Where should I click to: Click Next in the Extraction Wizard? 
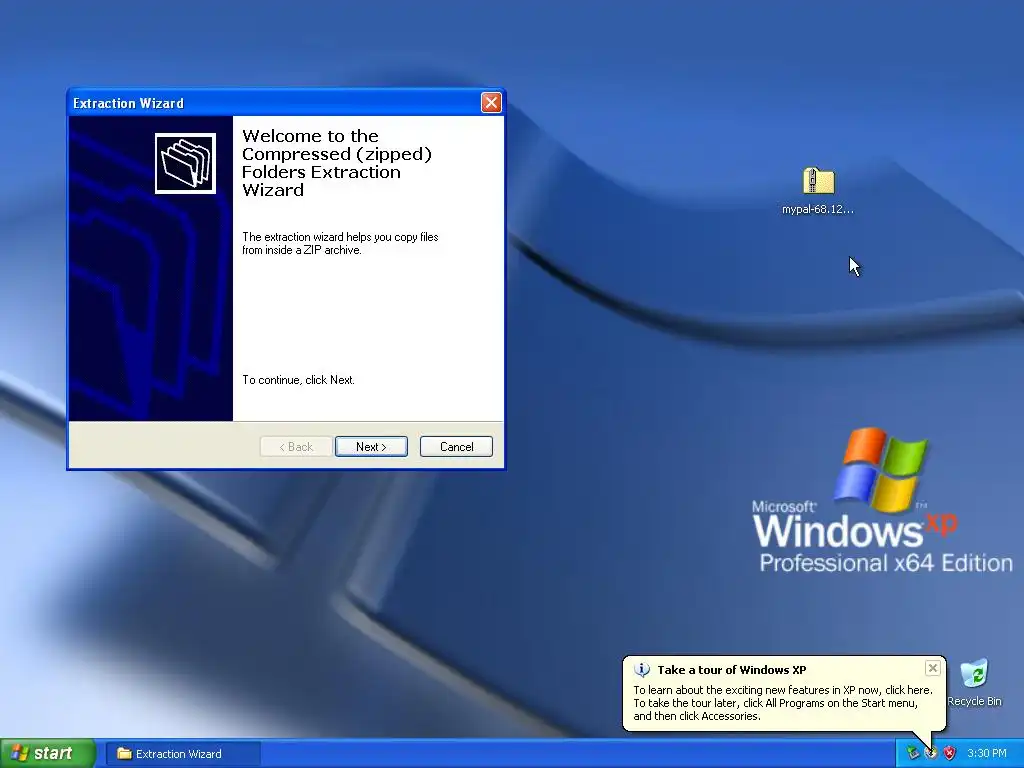click(x=371, y=447)
